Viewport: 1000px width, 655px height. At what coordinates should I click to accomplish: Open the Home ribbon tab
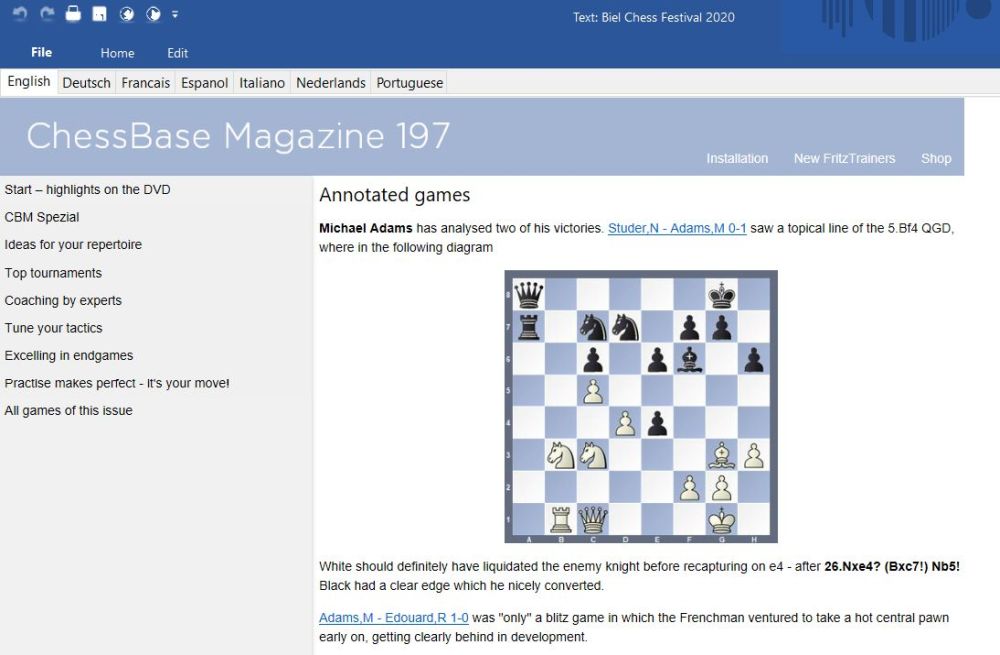pyautogui.click(x=117, y=53)
